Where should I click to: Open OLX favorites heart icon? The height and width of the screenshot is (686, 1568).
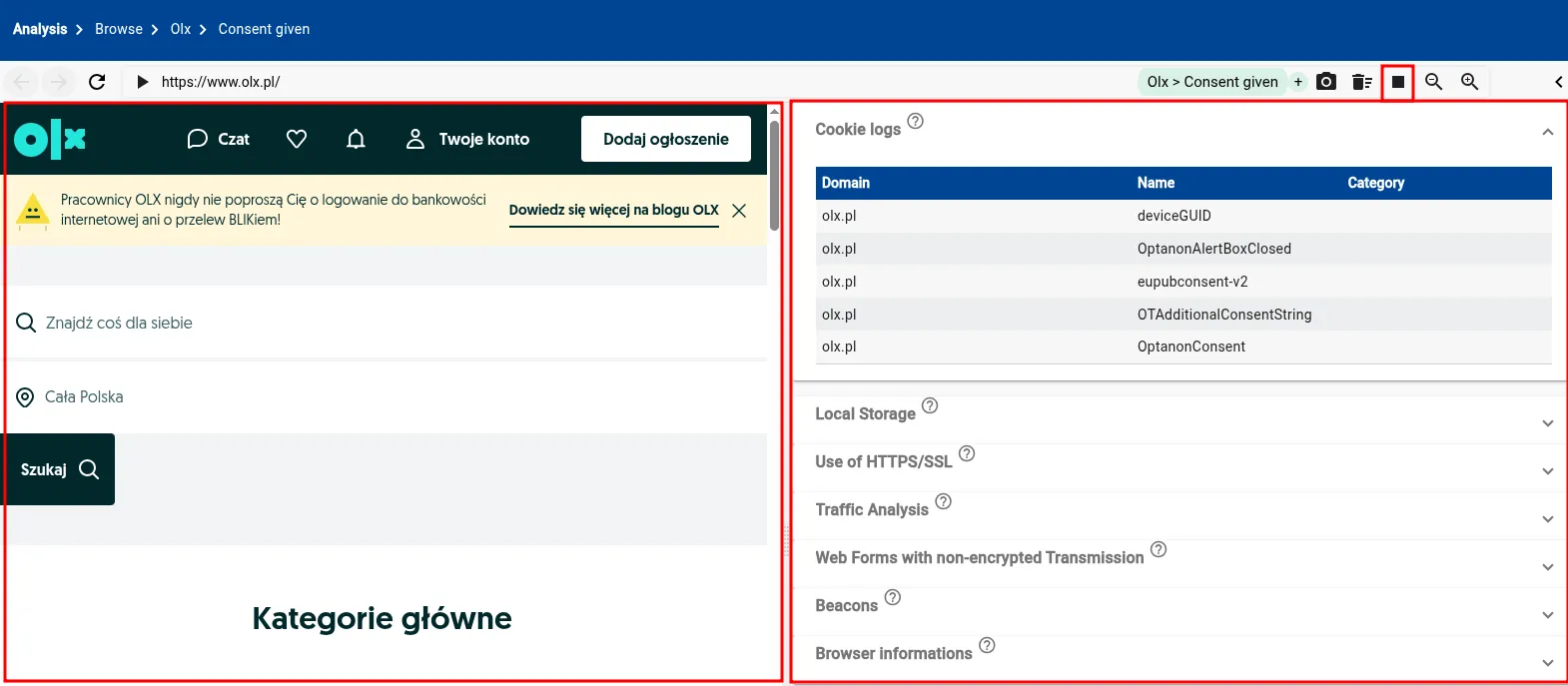pyautogui.click(x=297, y=139)
